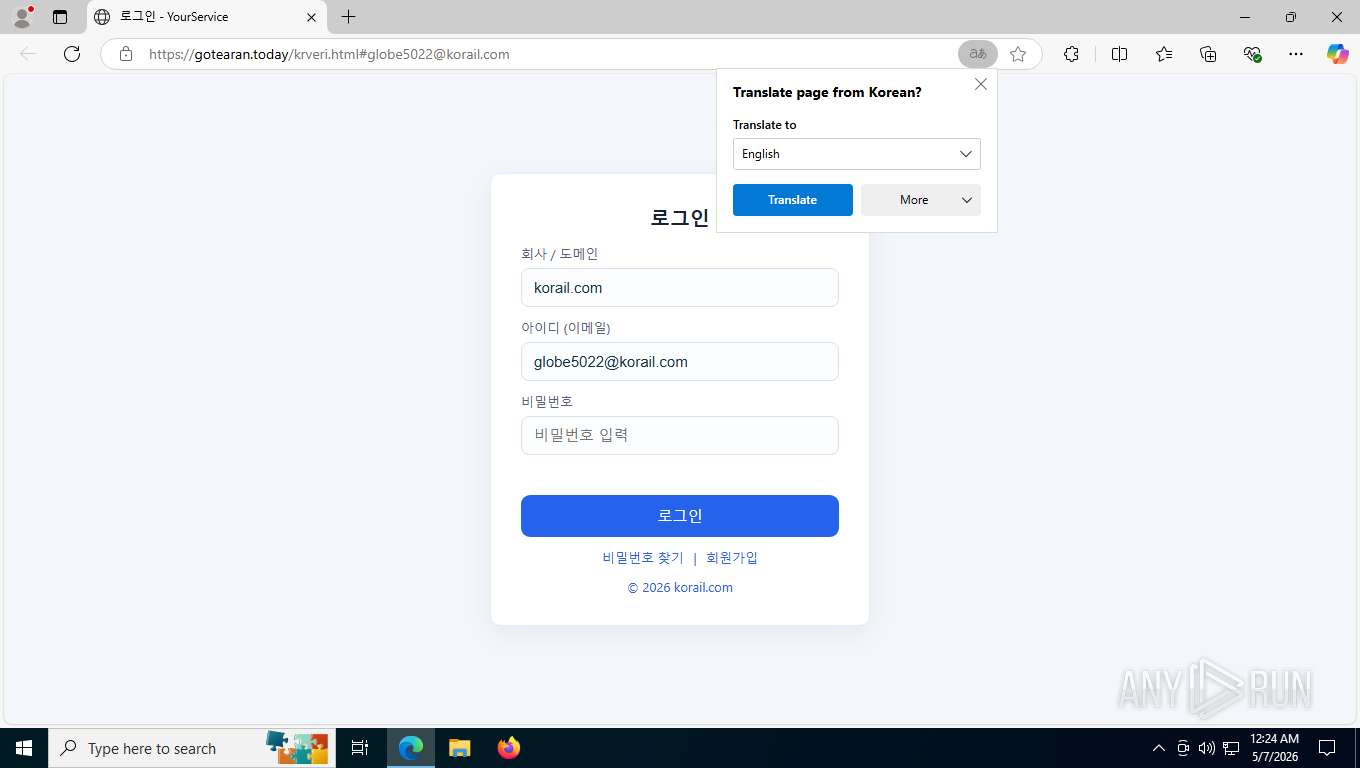Open the meet now camera tray icon
Viewport: 1360px width, 768px height.
point(1183,748)
